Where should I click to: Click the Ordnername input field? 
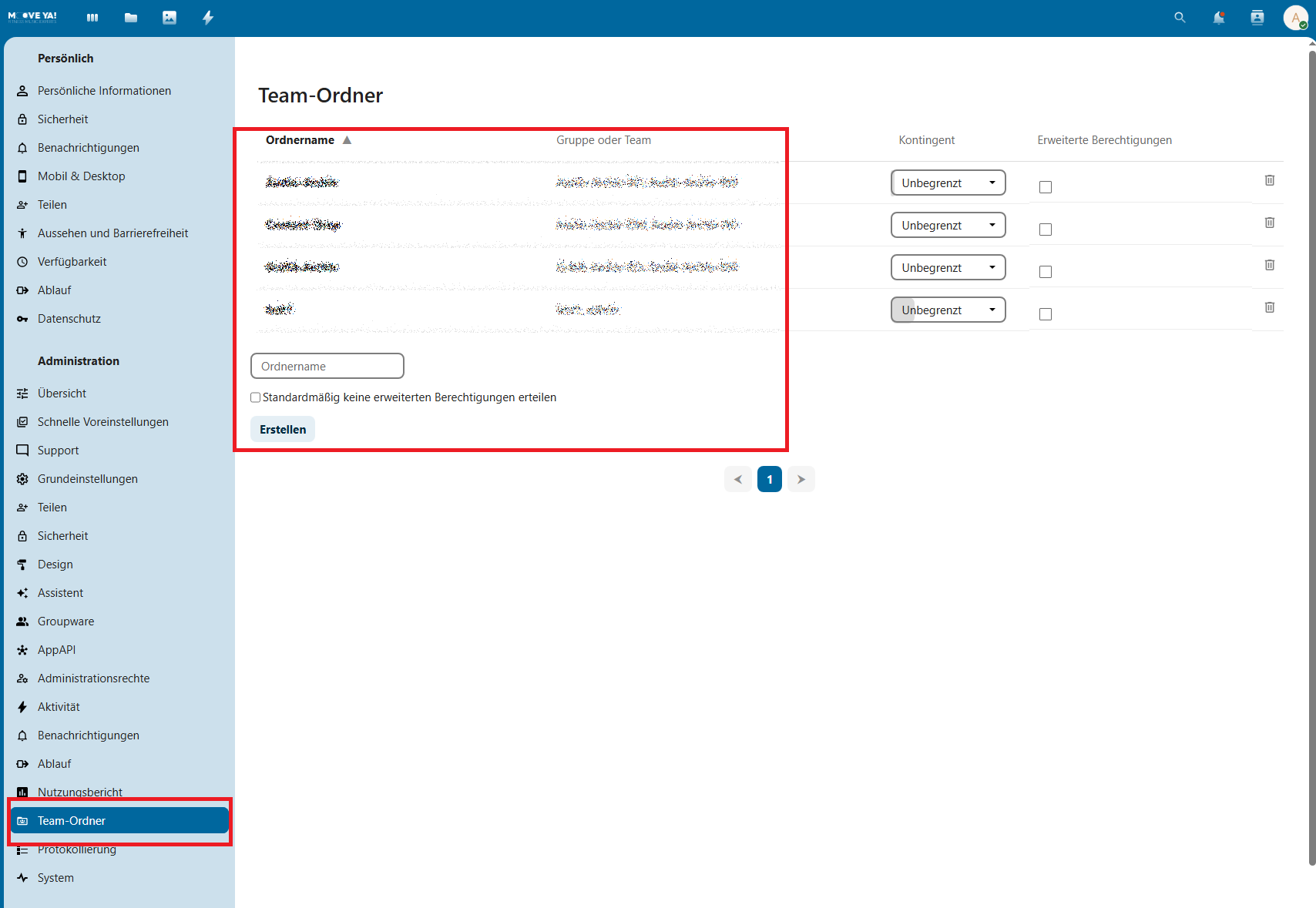tap(327, 367)
